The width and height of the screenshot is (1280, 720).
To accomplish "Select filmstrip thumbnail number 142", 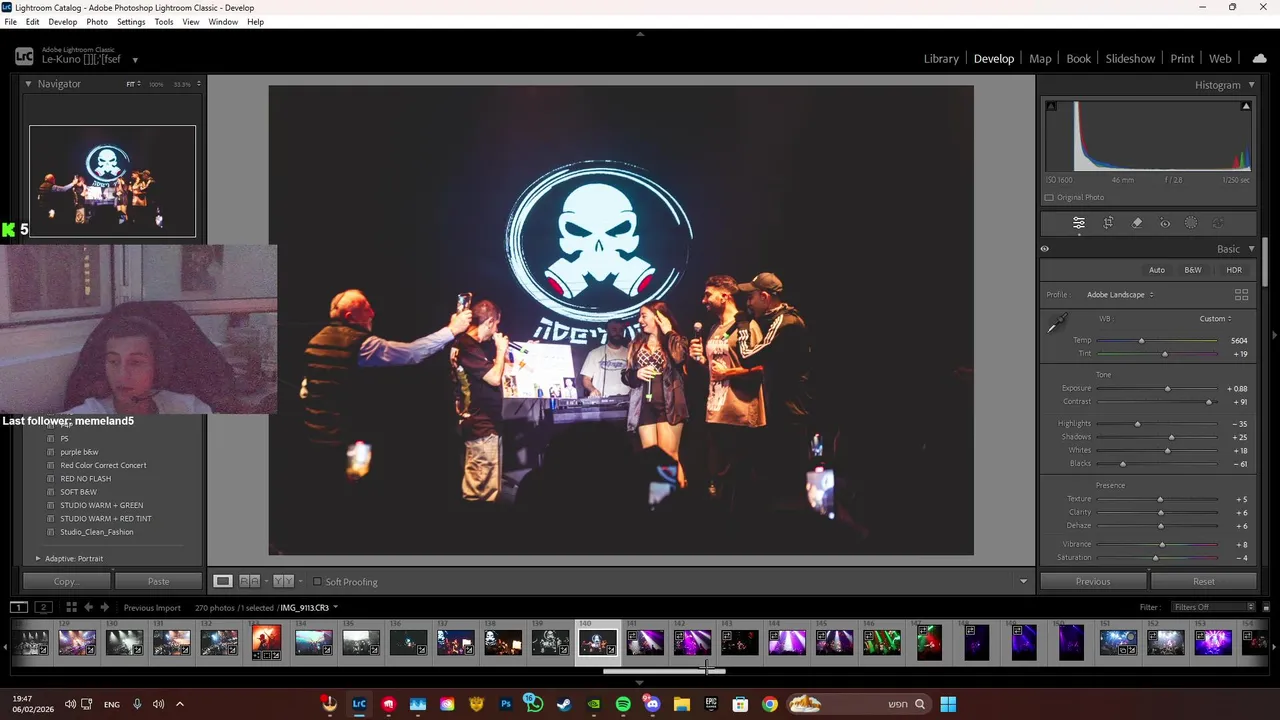I will point(691,642).
